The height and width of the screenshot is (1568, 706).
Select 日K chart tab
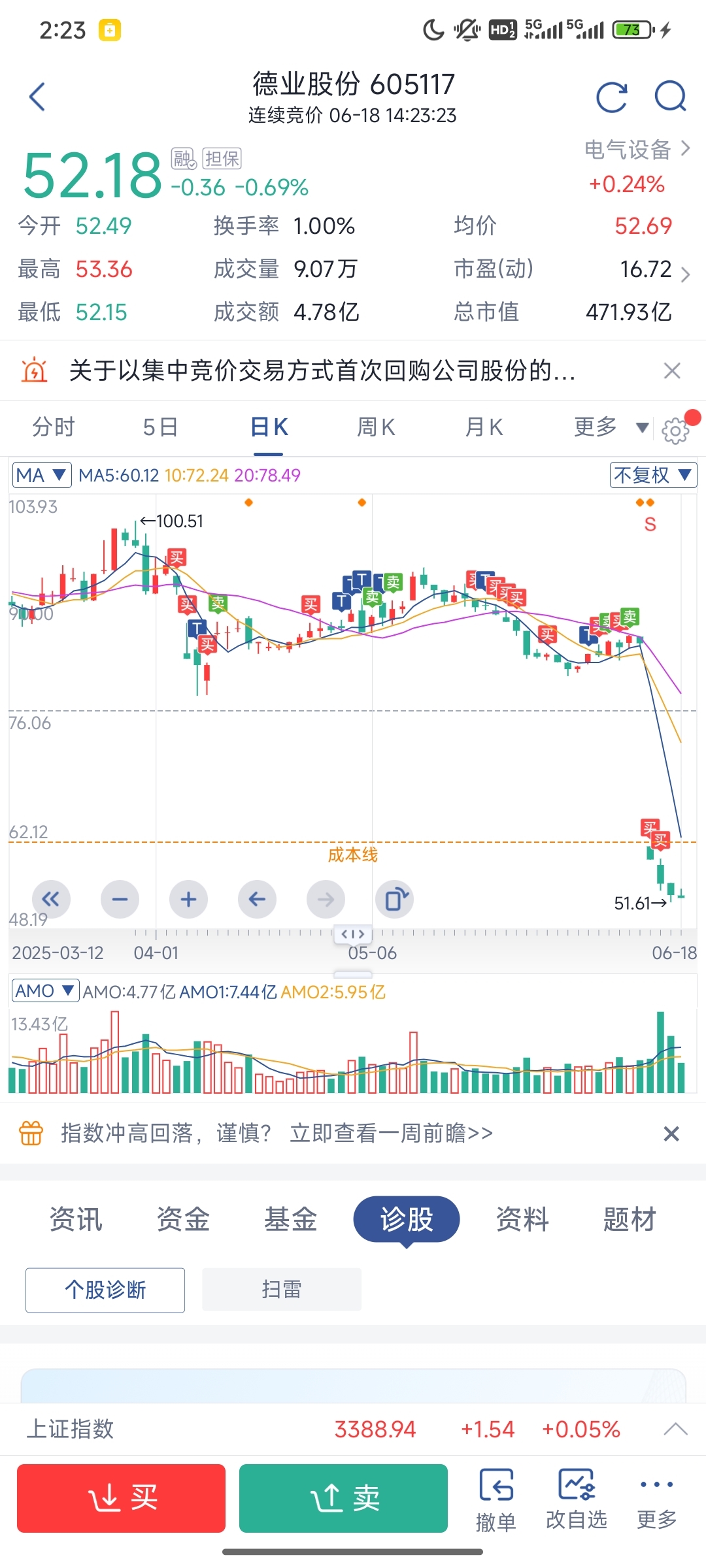(269, 427)
